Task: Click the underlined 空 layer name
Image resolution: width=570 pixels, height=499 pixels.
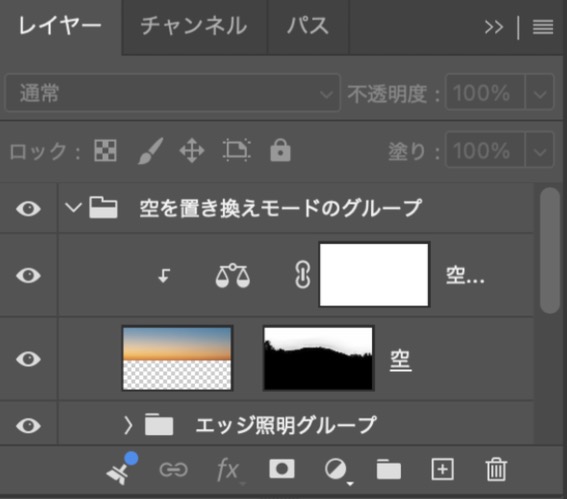Action: point(401,360)
